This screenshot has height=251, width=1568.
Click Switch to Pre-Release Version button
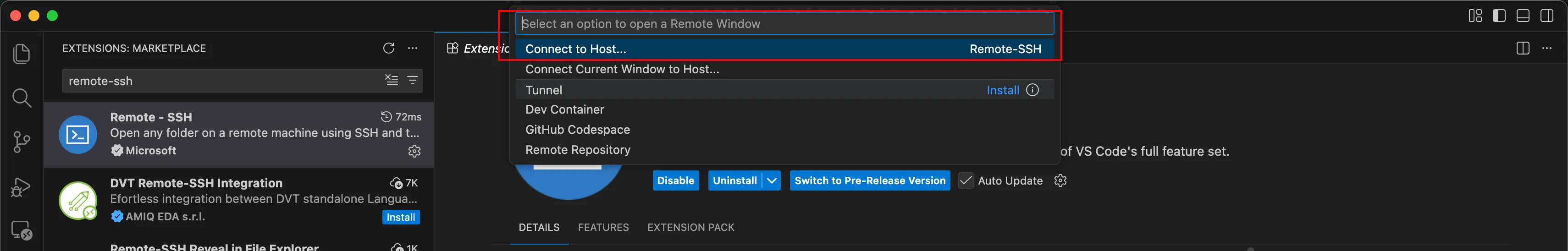(870, 180)
